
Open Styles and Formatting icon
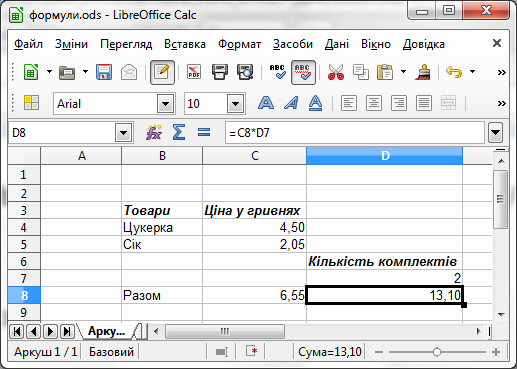[31, 103]
